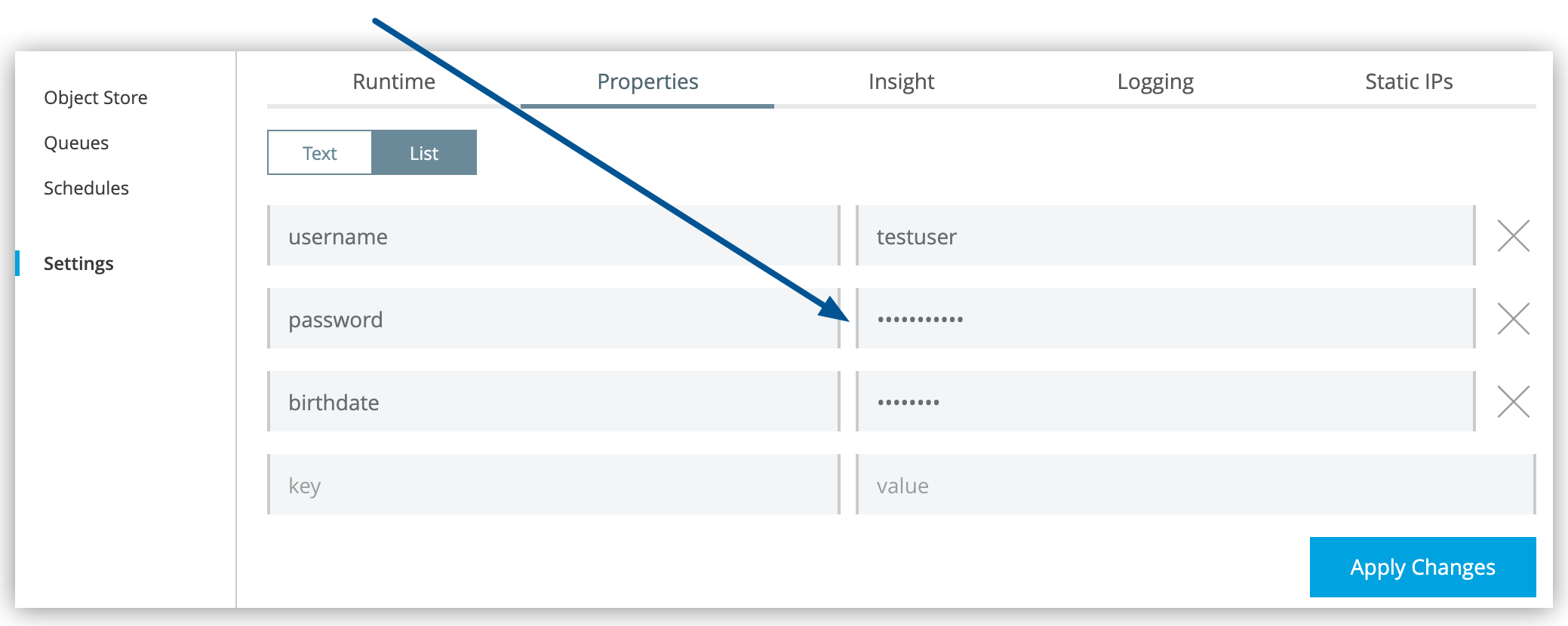Open the Static IPs tab

[1408, 81]
